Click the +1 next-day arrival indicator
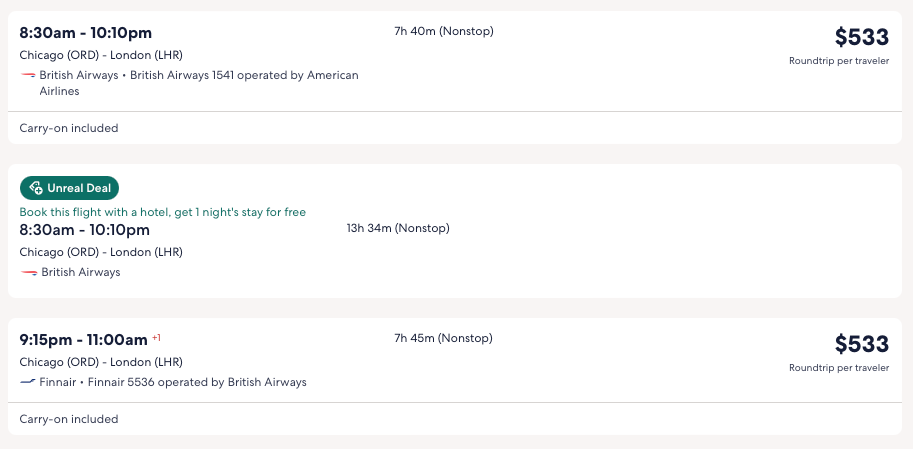913x449 pixels. click(x=156, y=337)
